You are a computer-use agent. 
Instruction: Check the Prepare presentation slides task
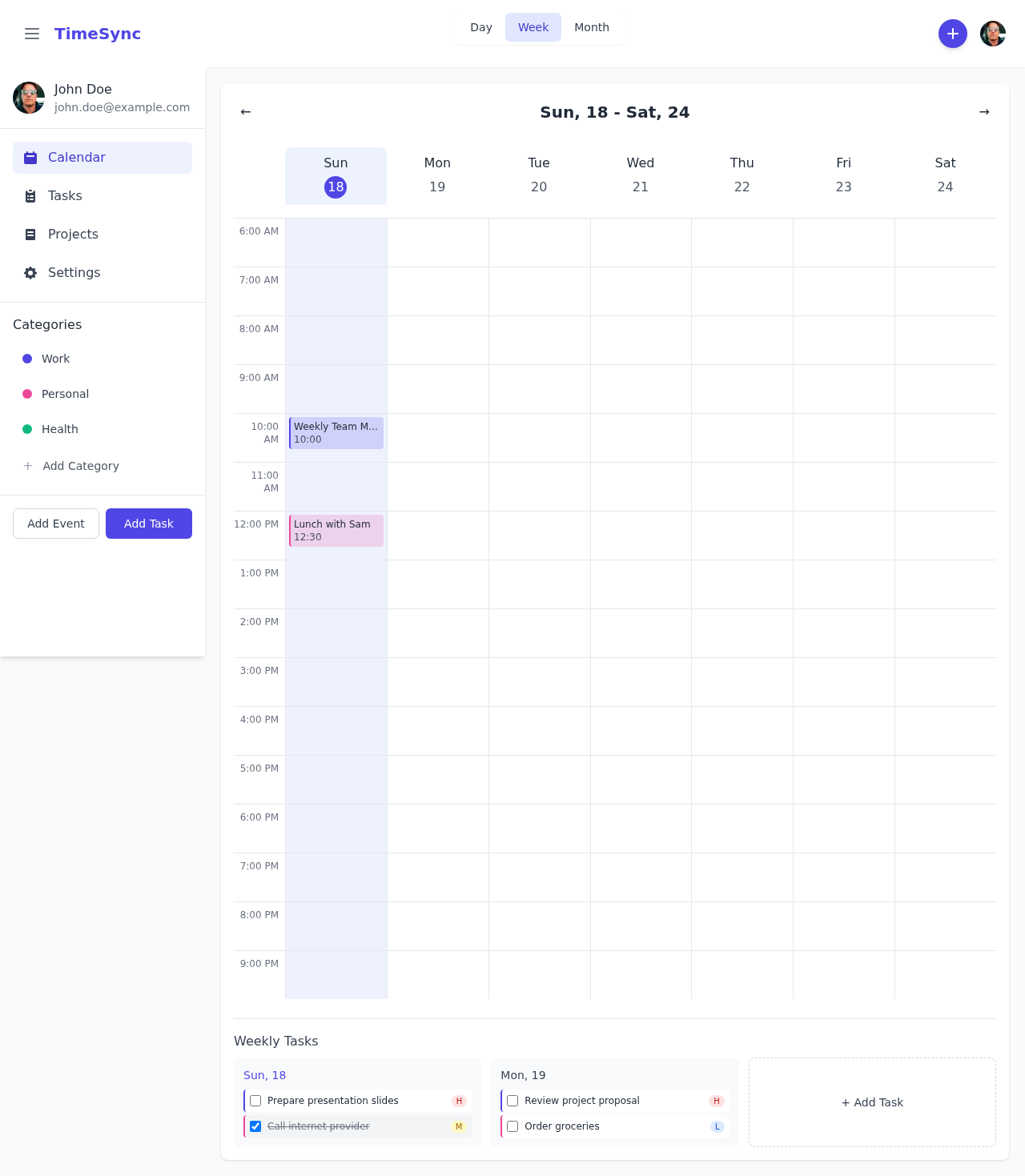255,1101
